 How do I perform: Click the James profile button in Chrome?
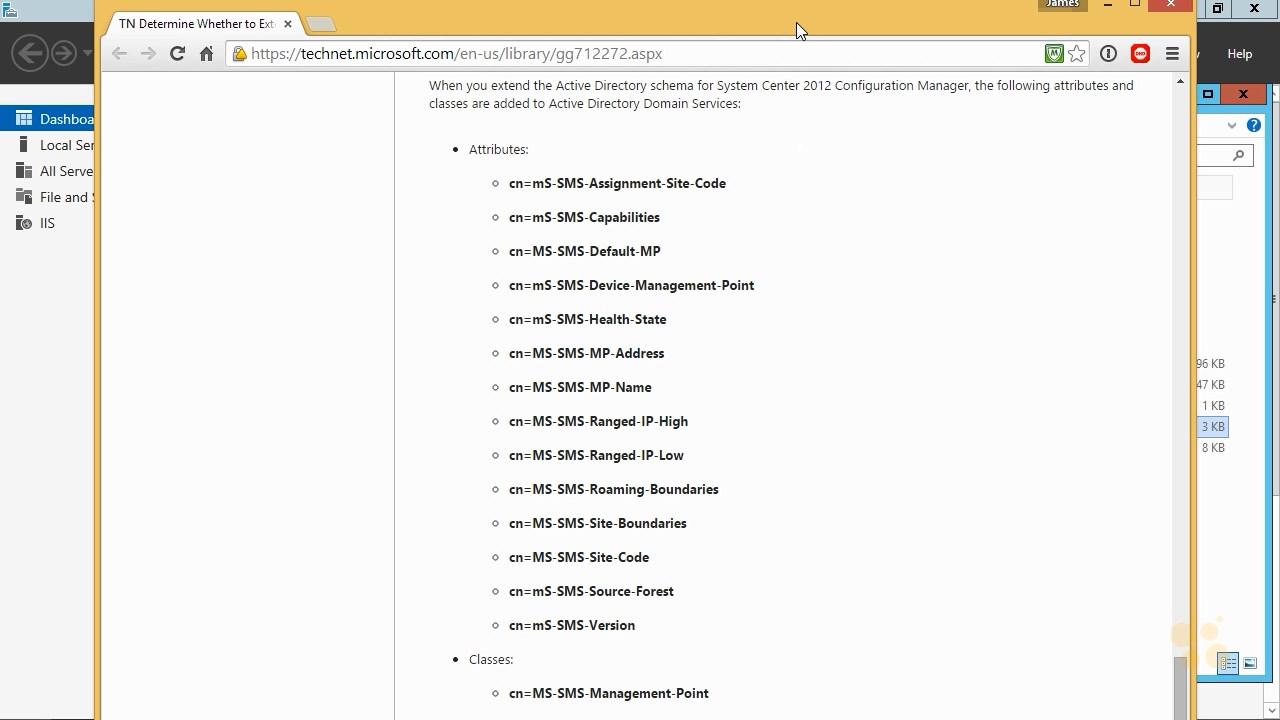[1062, 5]
